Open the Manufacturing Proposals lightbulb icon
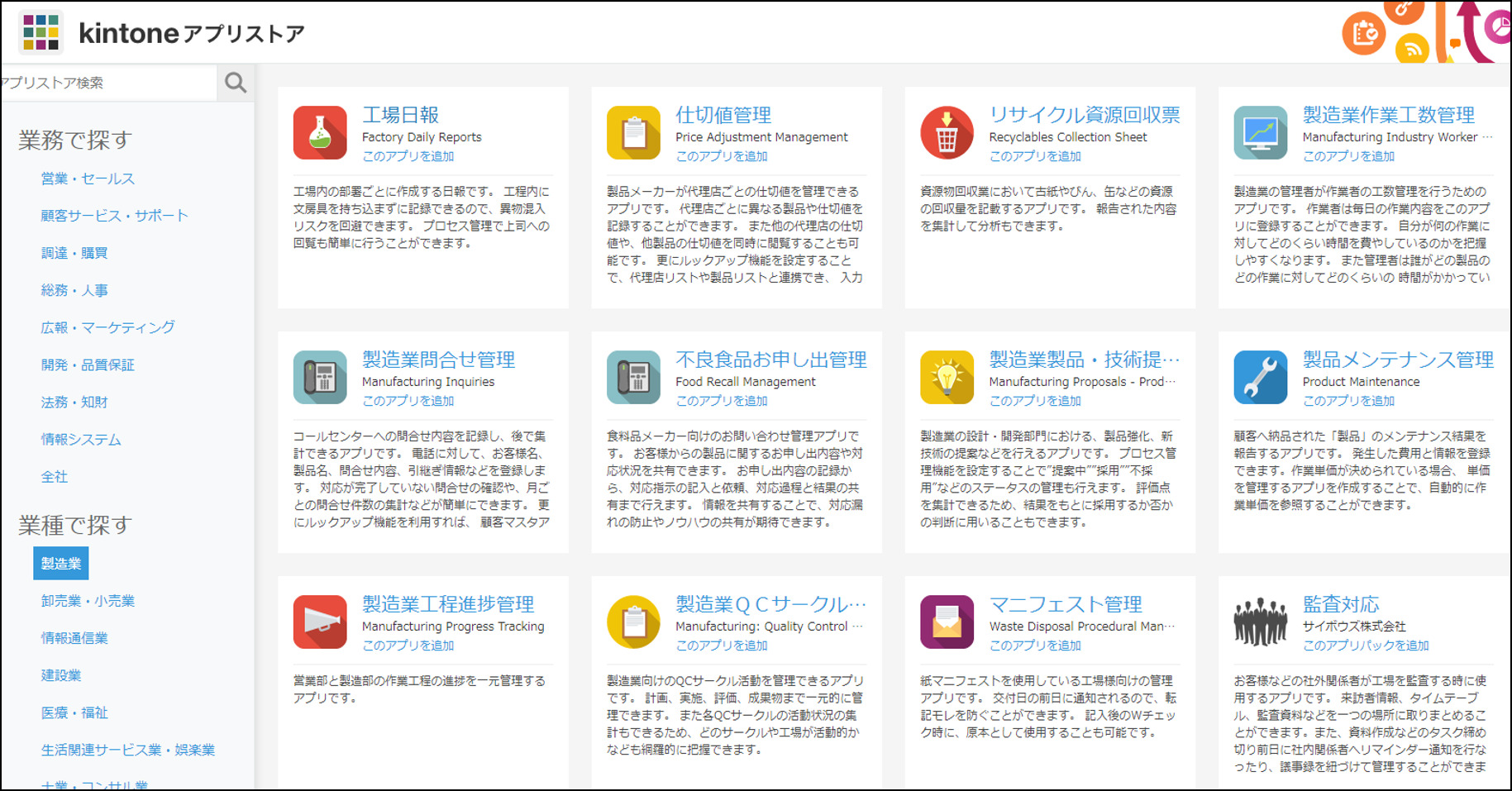Image resolution: width=1512 pixels, height=791 pixels. tap(947, 377)
